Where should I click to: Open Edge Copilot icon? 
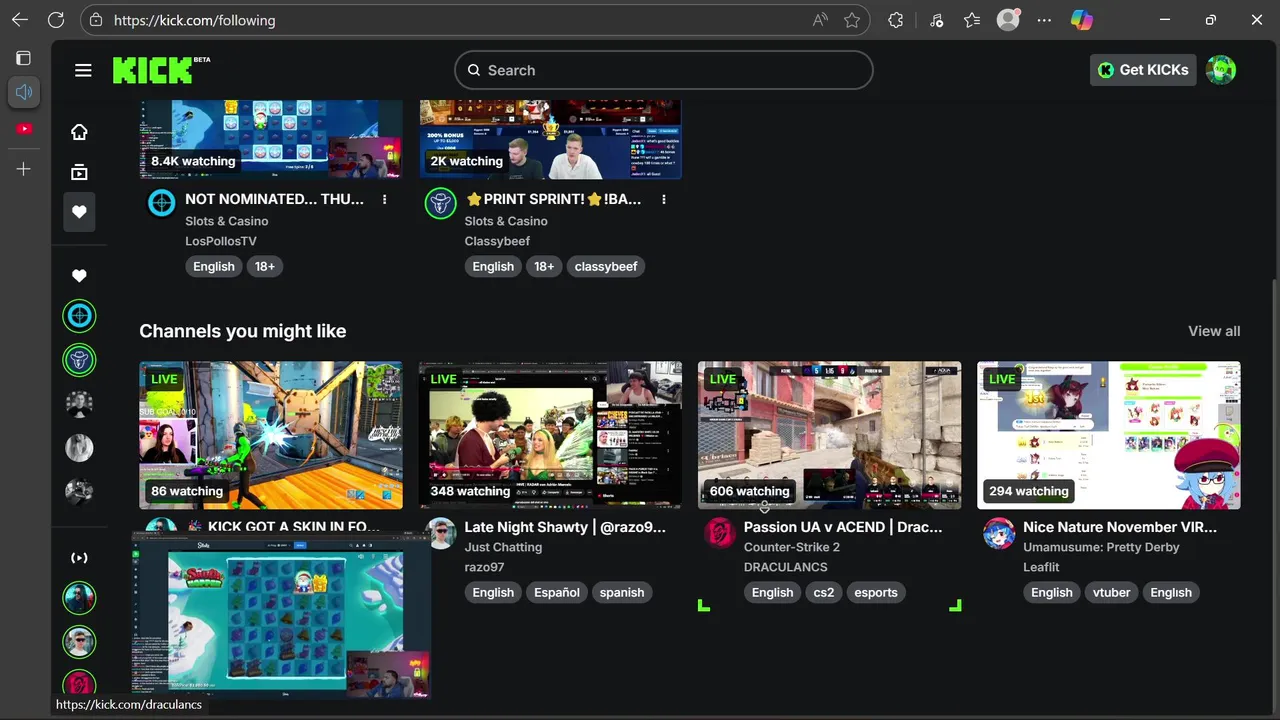pyautogui.click(x=1082, y=20)
